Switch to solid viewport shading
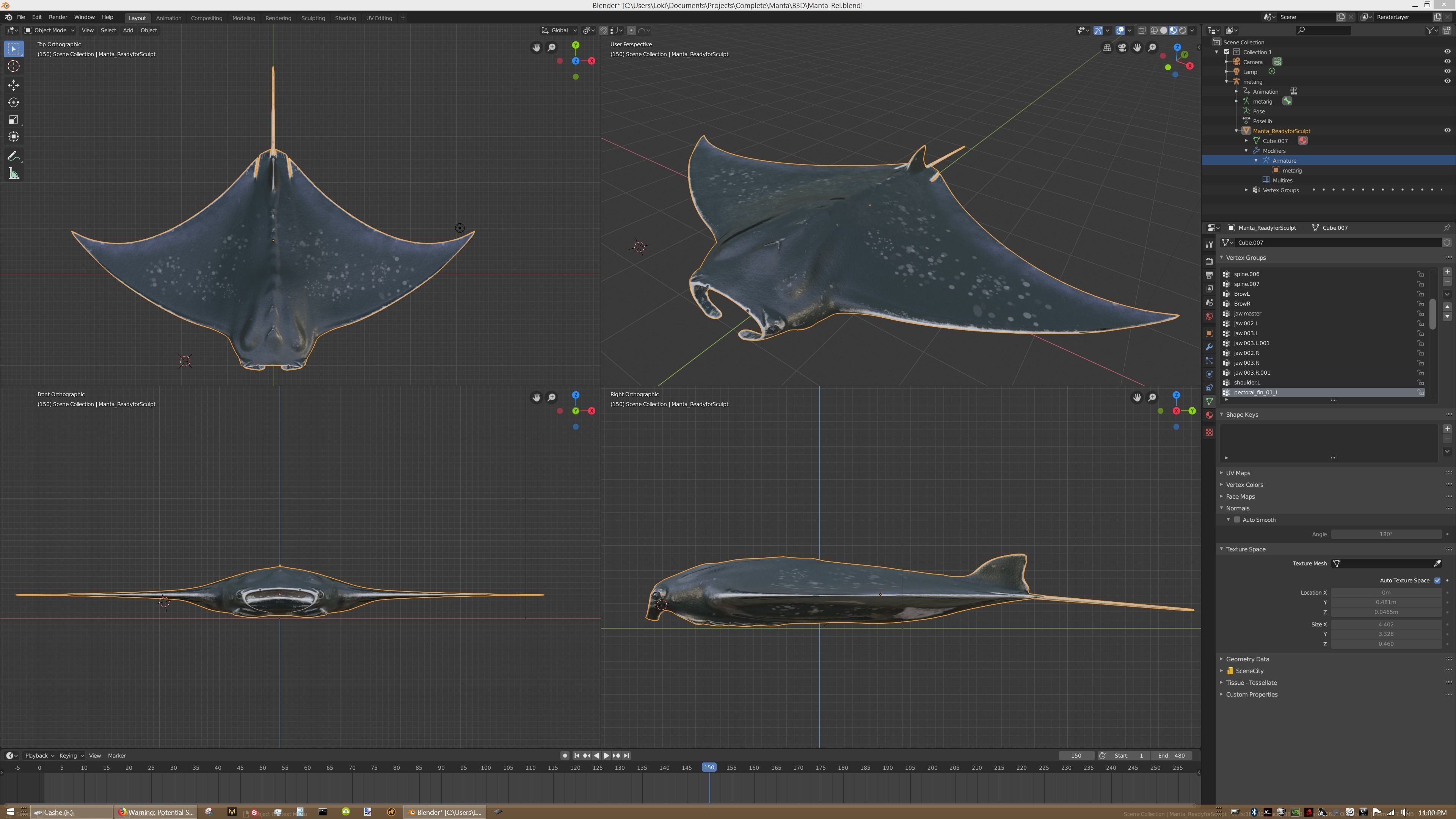1456x819 pixels. pos(1164,30)
